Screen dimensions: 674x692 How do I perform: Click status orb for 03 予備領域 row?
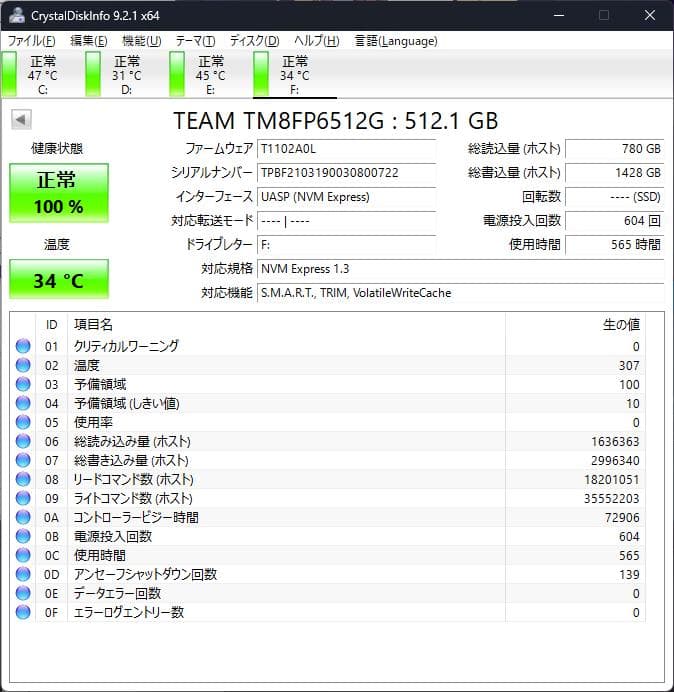pyautogui.click(x=23, y=384)
